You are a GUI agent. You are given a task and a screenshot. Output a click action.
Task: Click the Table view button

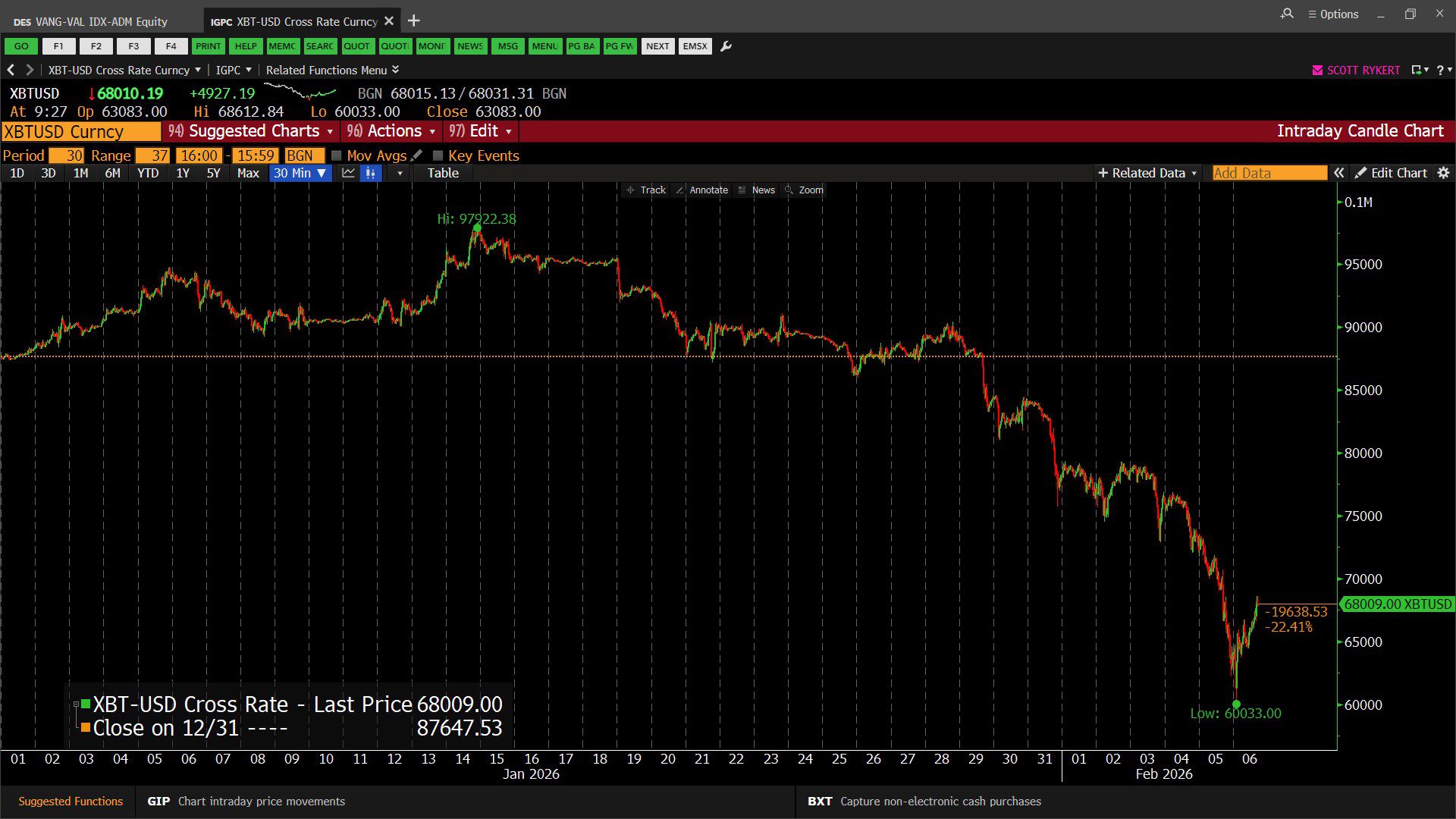pyautogui.click(x=442, y=173)
